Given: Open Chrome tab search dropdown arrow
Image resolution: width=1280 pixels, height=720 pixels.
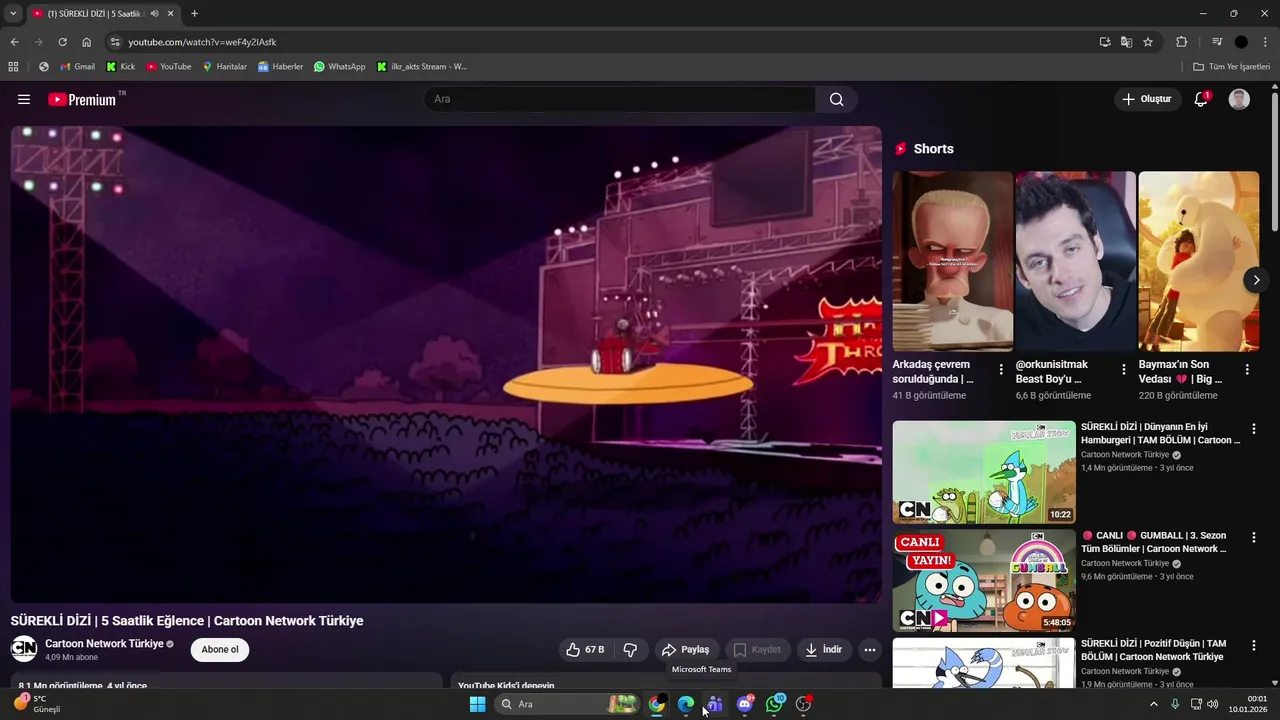Looking at the screenshot, I should [x=13, y=14].
